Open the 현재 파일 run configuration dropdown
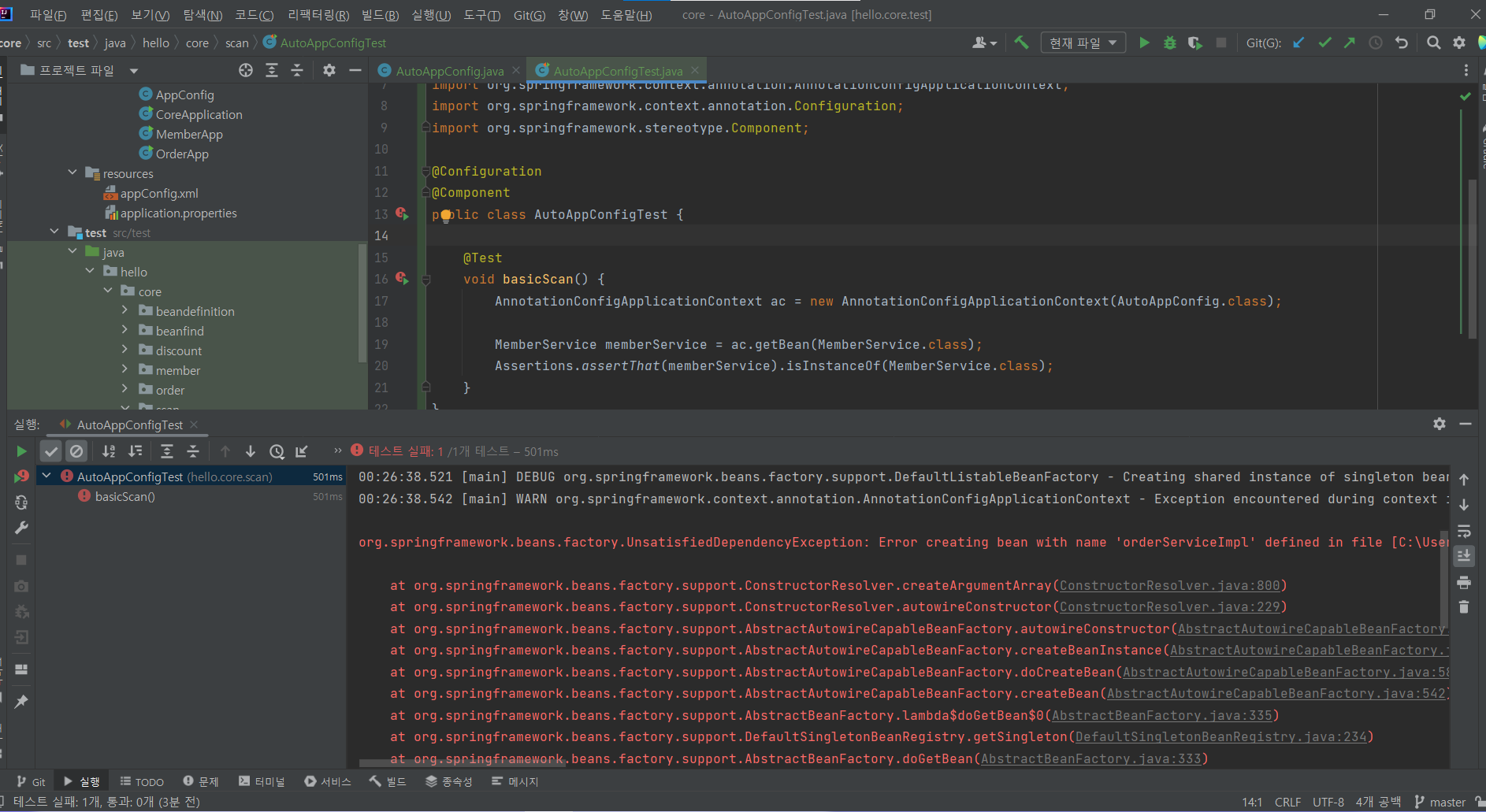The height and width of the screenshot is (812, 1486). [x=1083, y=43]
